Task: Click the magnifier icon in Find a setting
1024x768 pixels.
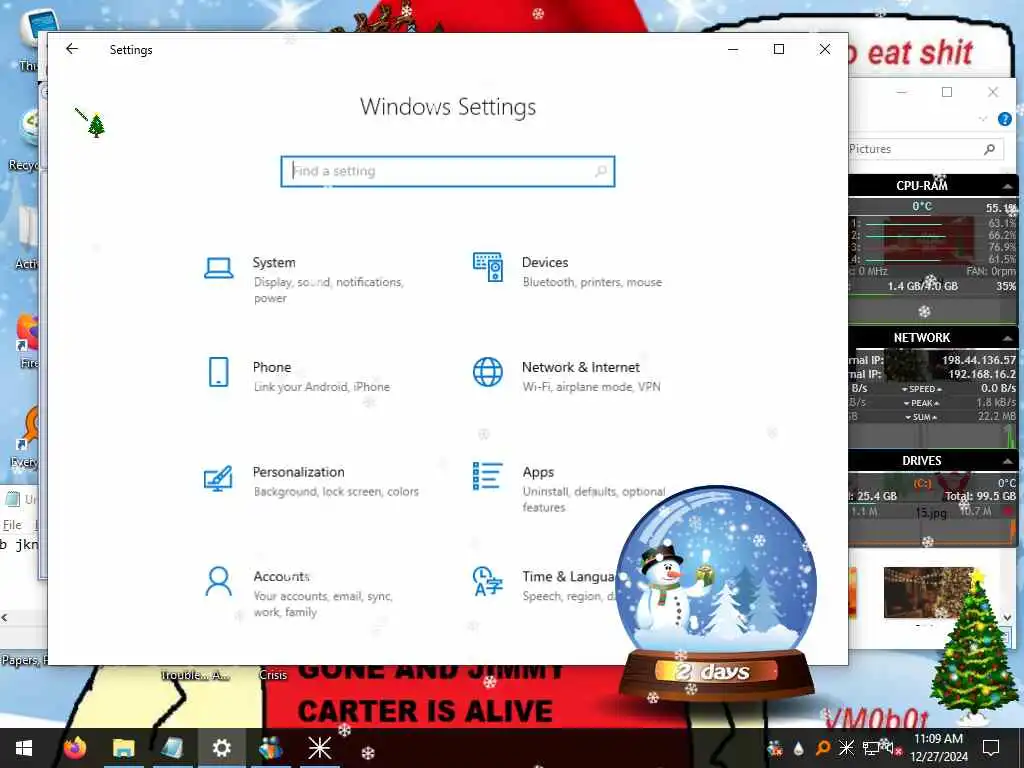Action: coord(601,171)
